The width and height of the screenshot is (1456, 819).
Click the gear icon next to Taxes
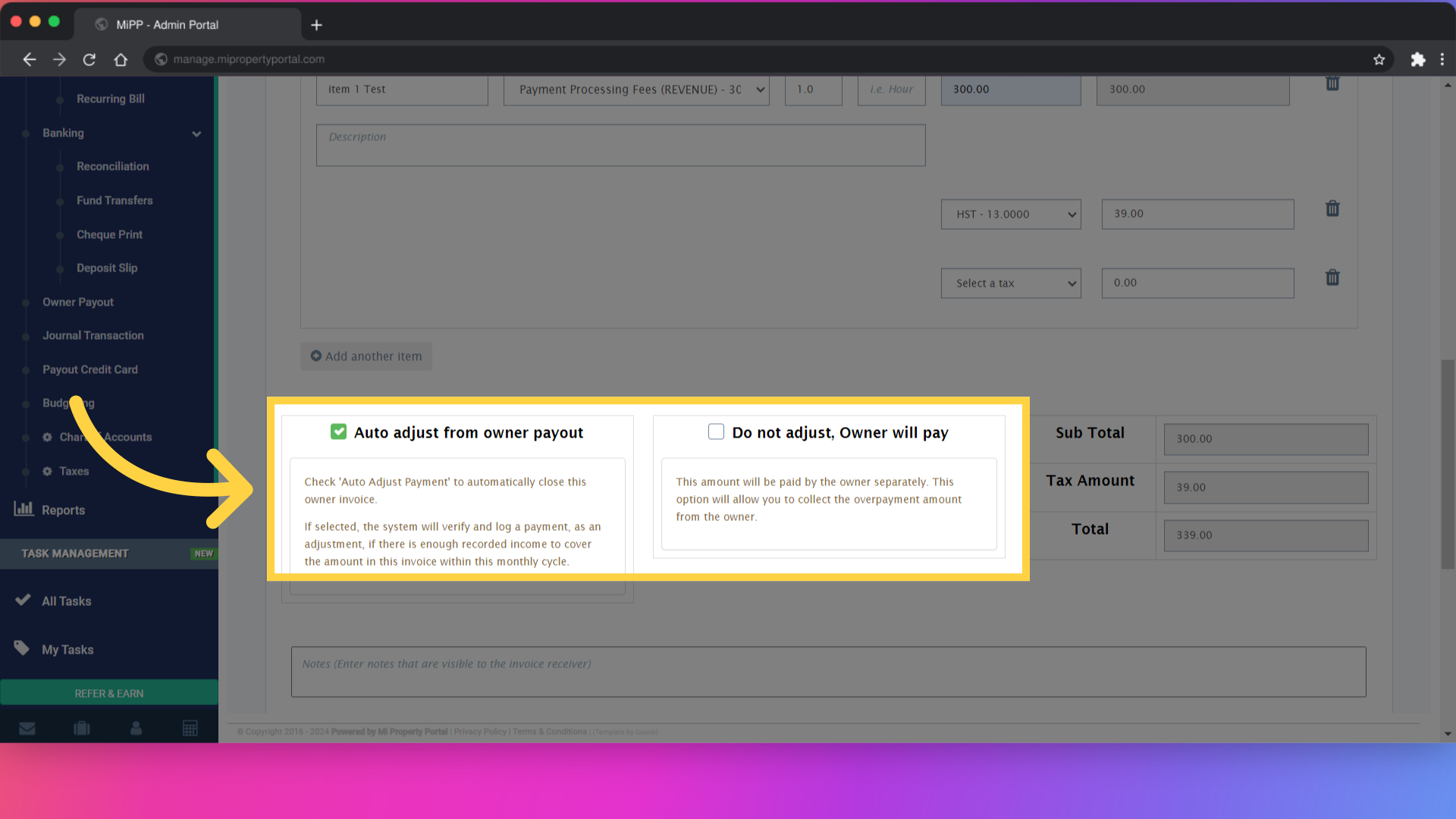coord(47,471)
